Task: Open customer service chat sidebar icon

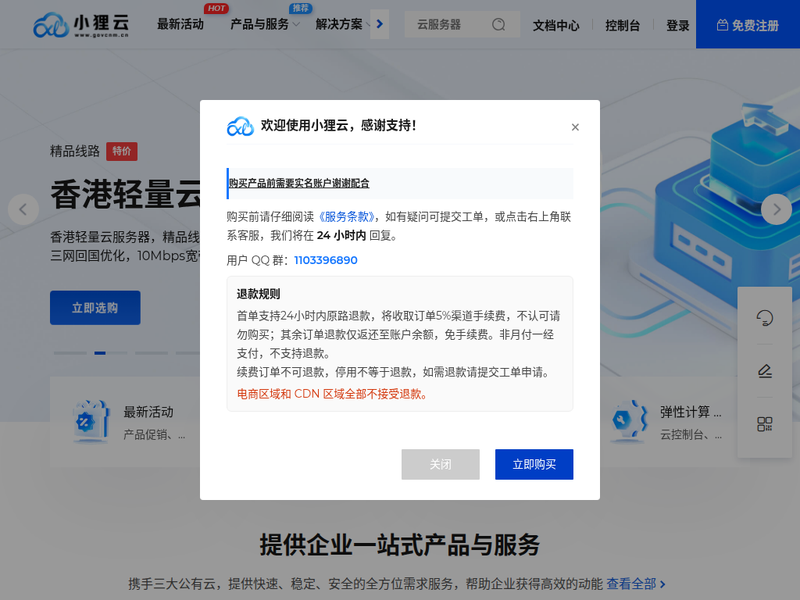Action: [764, 318]
